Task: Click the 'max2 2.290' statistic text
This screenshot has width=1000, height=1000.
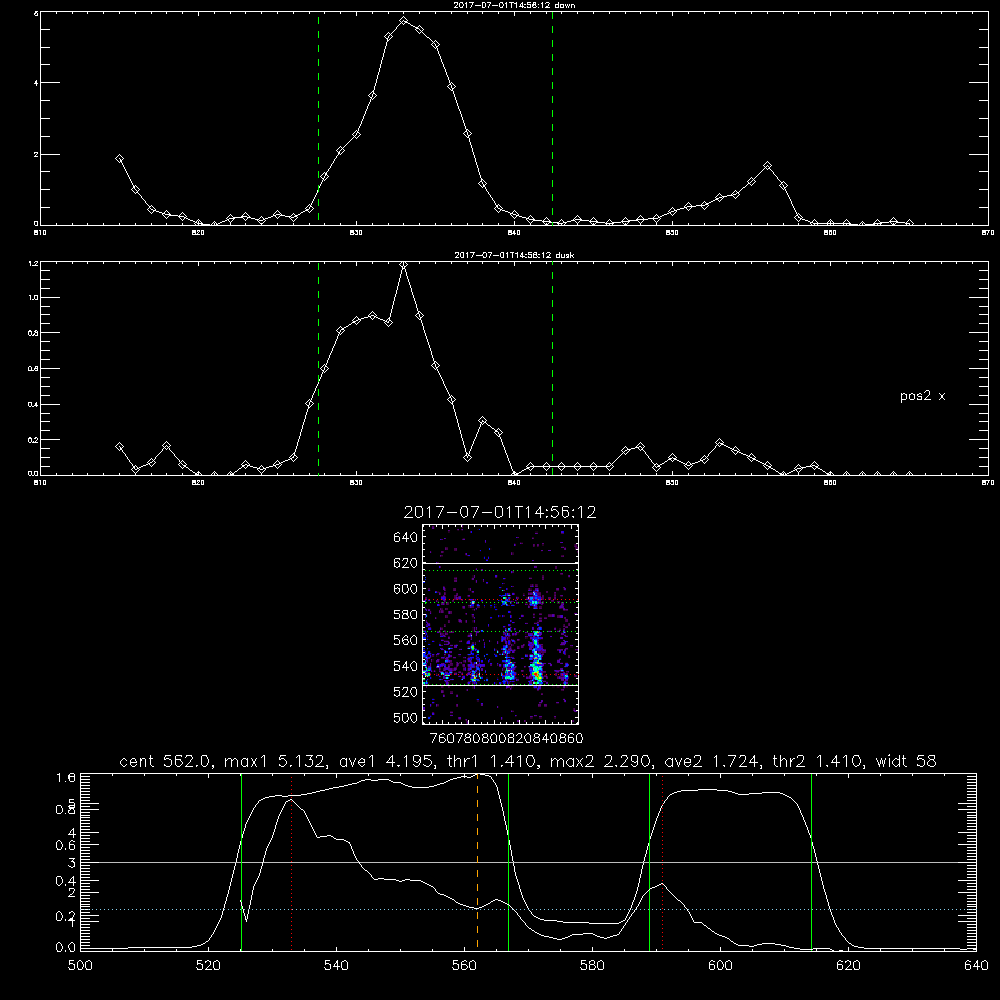Action: [601, 761]
